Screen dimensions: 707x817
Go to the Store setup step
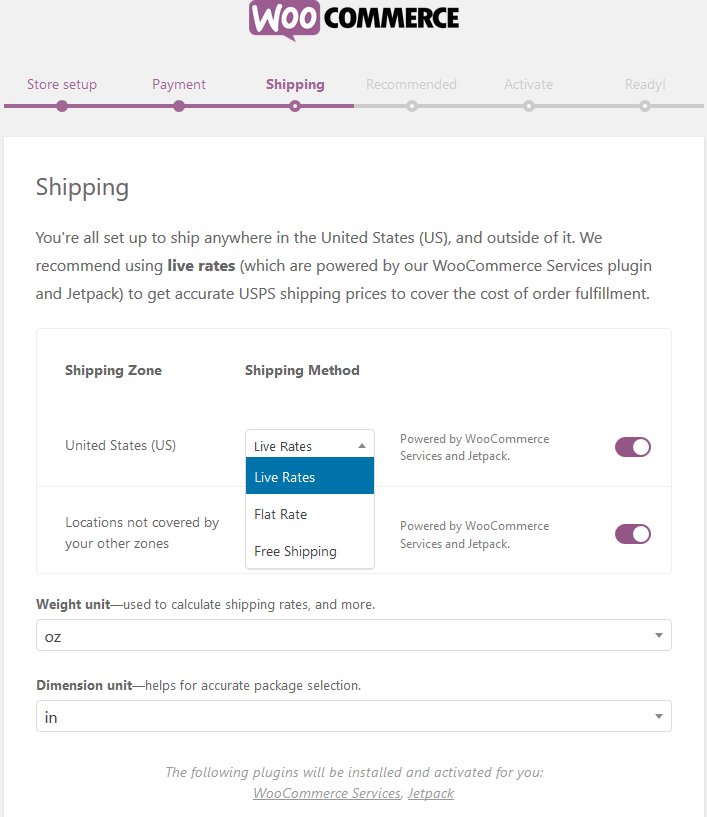click(x=62, y=84)
